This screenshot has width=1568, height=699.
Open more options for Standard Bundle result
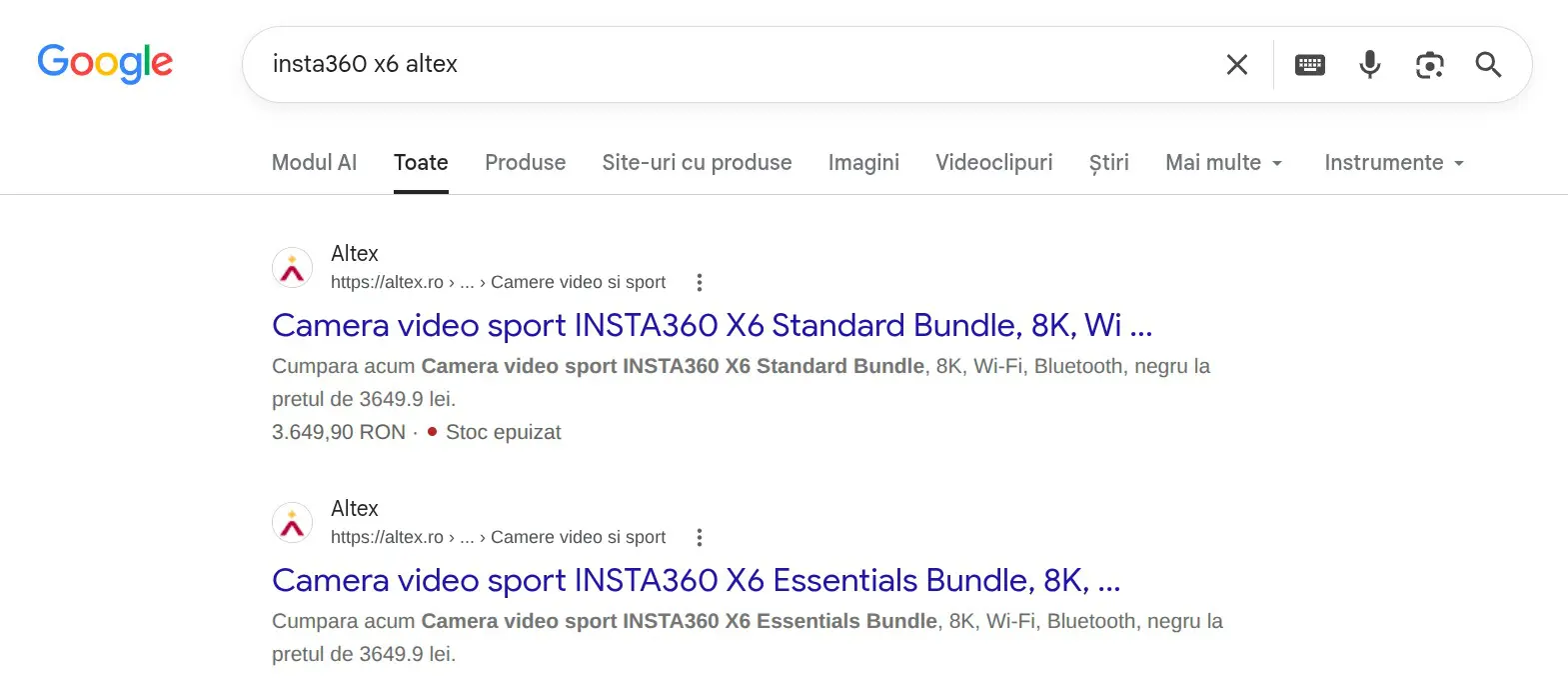pos(700,282)
